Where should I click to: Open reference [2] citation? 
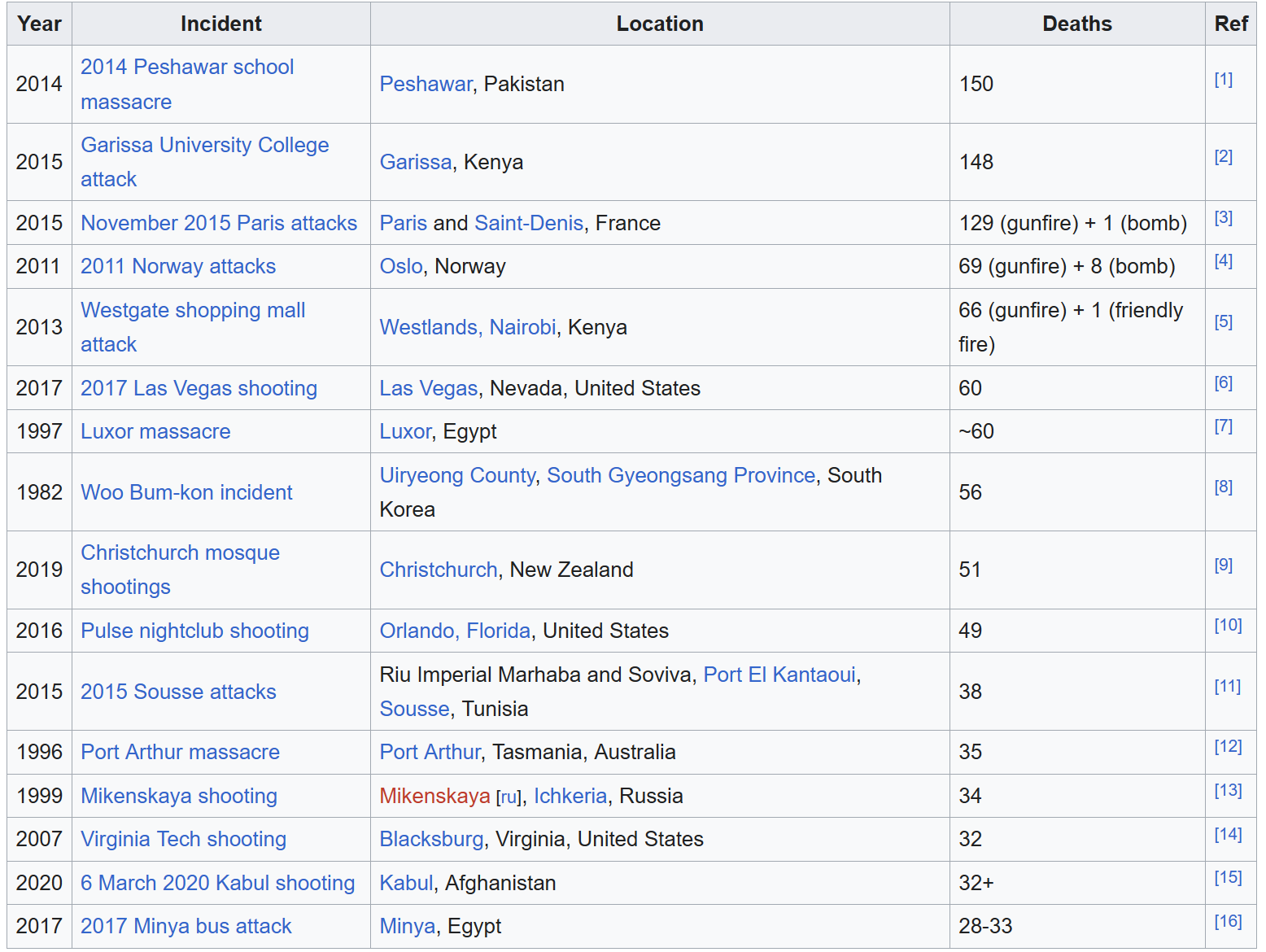[x=1223, y=156]
